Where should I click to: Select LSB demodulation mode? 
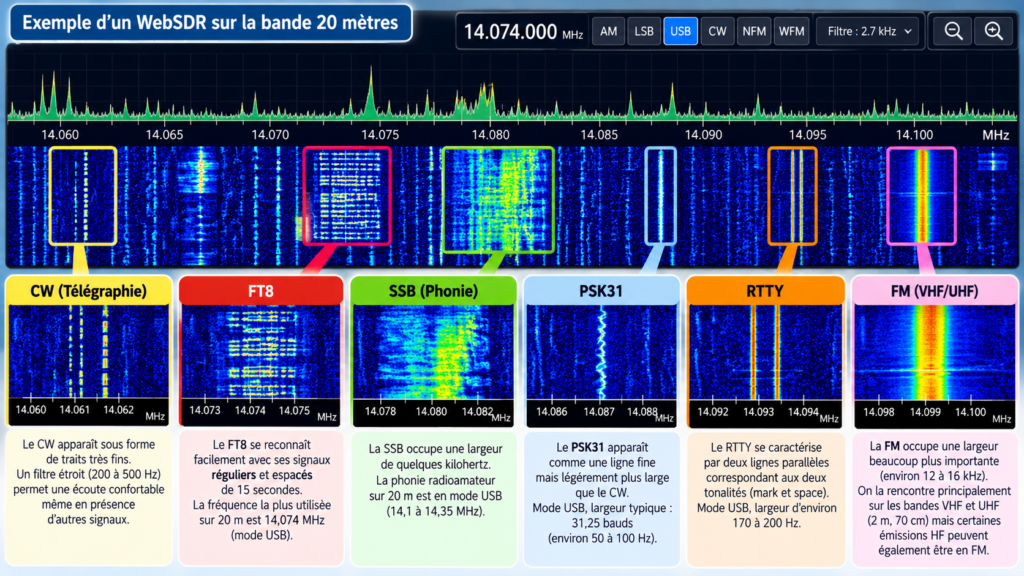click(644, 31)
